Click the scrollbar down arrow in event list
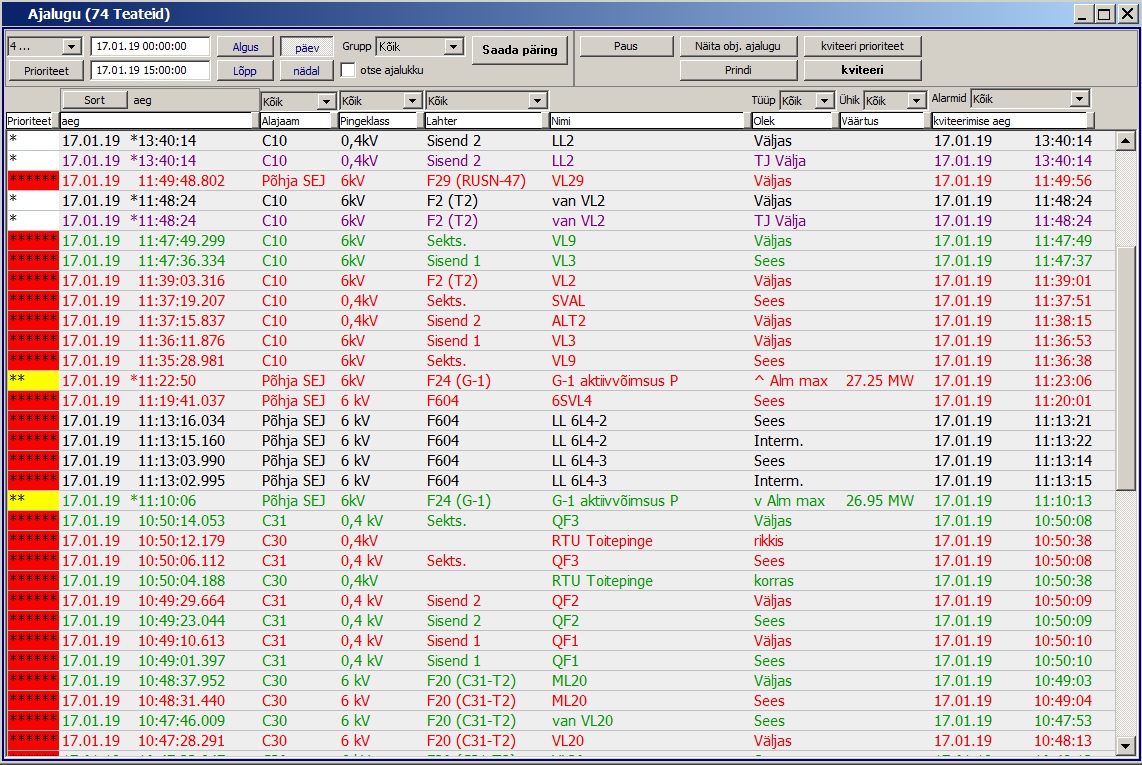This screenshot has height=765, width=1142. [x=1125, y=745]
